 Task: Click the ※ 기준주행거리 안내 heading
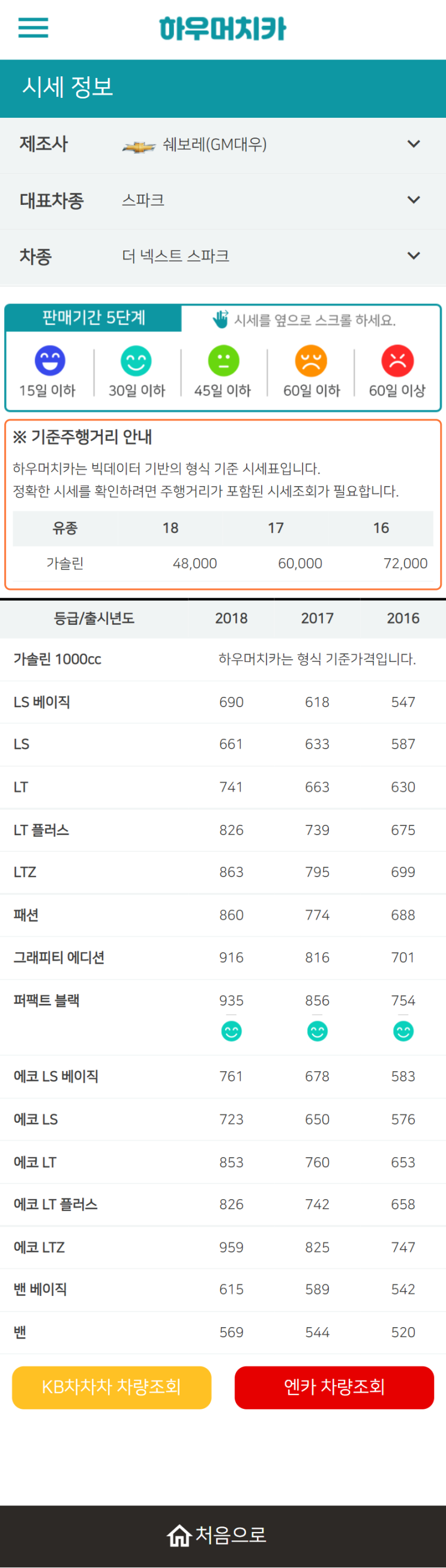82,437
